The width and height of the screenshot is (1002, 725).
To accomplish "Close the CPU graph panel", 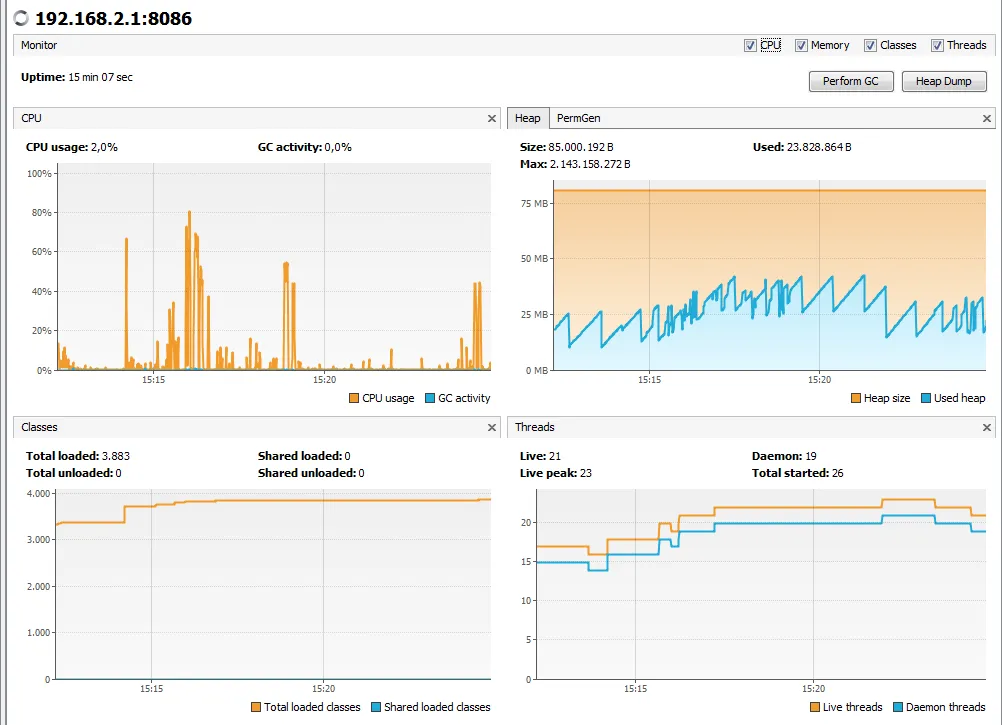I will click(491, 118).
